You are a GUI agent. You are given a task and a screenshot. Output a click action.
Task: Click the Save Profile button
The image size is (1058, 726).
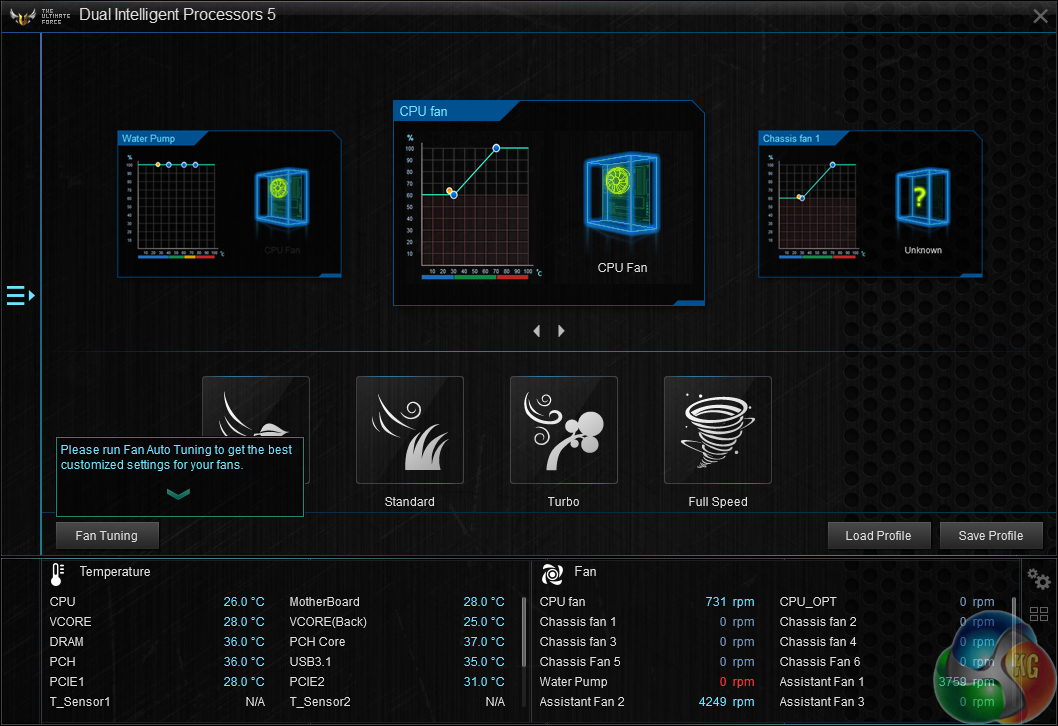pyautogui.click(x=991, y=536)
